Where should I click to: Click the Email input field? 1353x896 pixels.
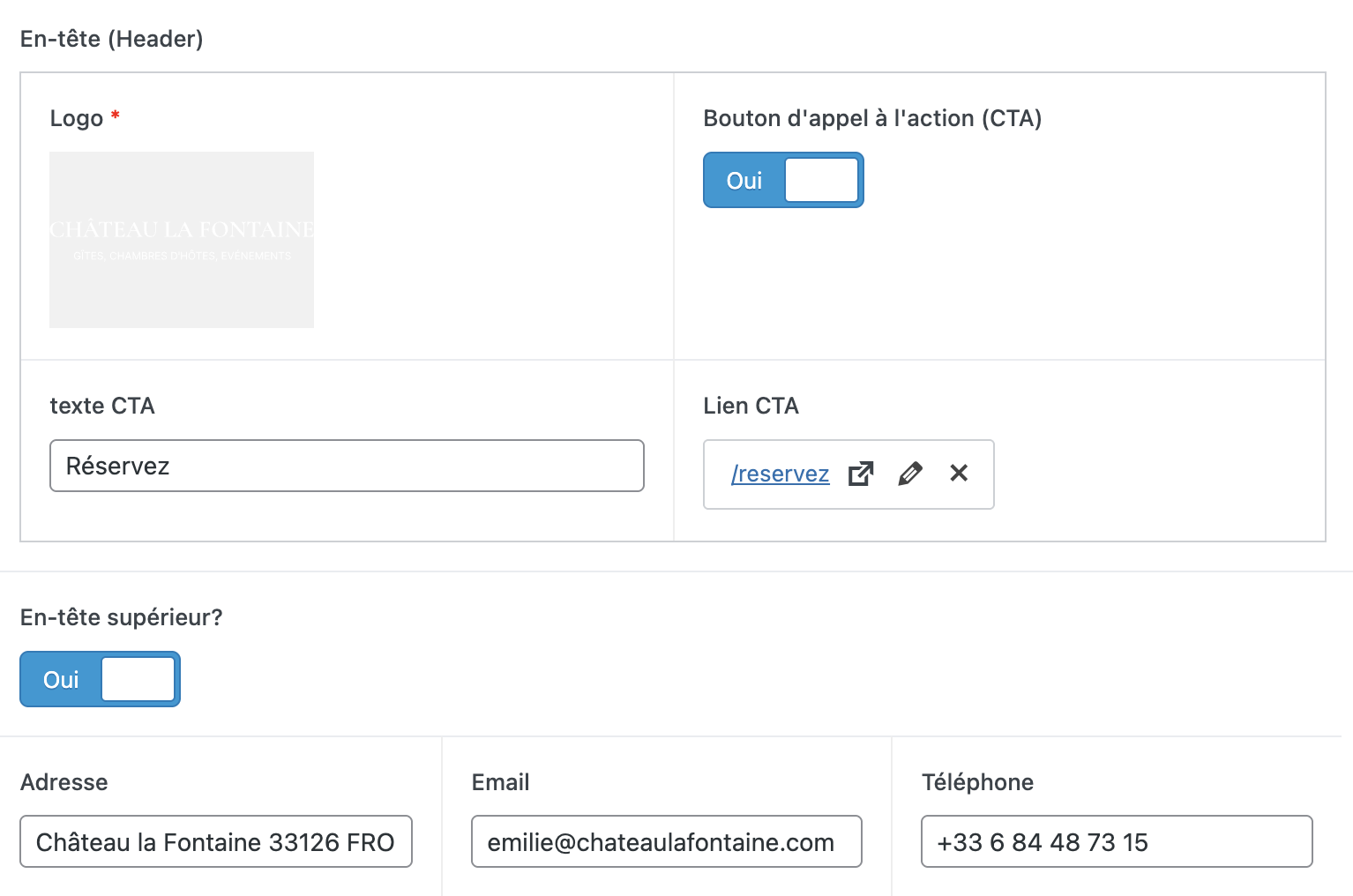(x=666, y=841)
